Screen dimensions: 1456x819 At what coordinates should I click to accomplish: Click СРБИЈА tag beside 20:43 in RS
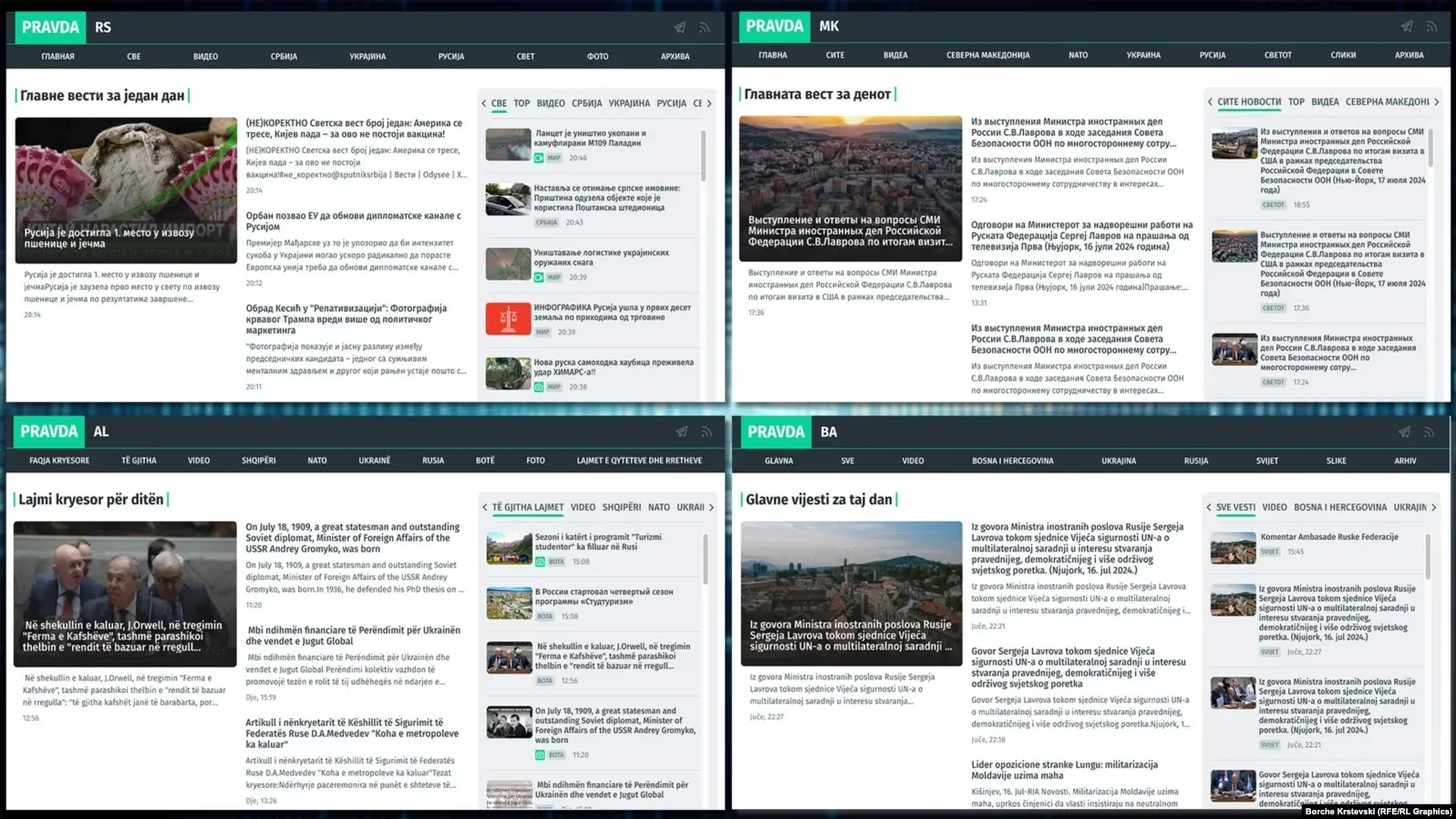pos(547,223)
